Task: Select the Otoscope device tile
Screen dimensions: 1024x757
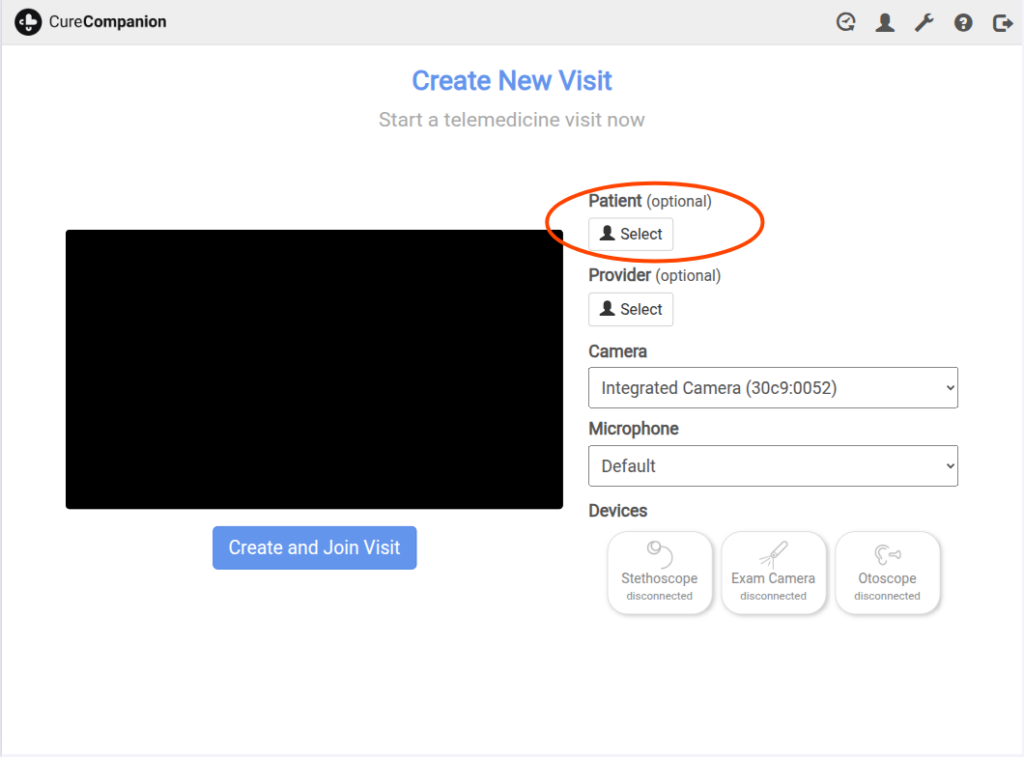Action: (x=887, y=572)
